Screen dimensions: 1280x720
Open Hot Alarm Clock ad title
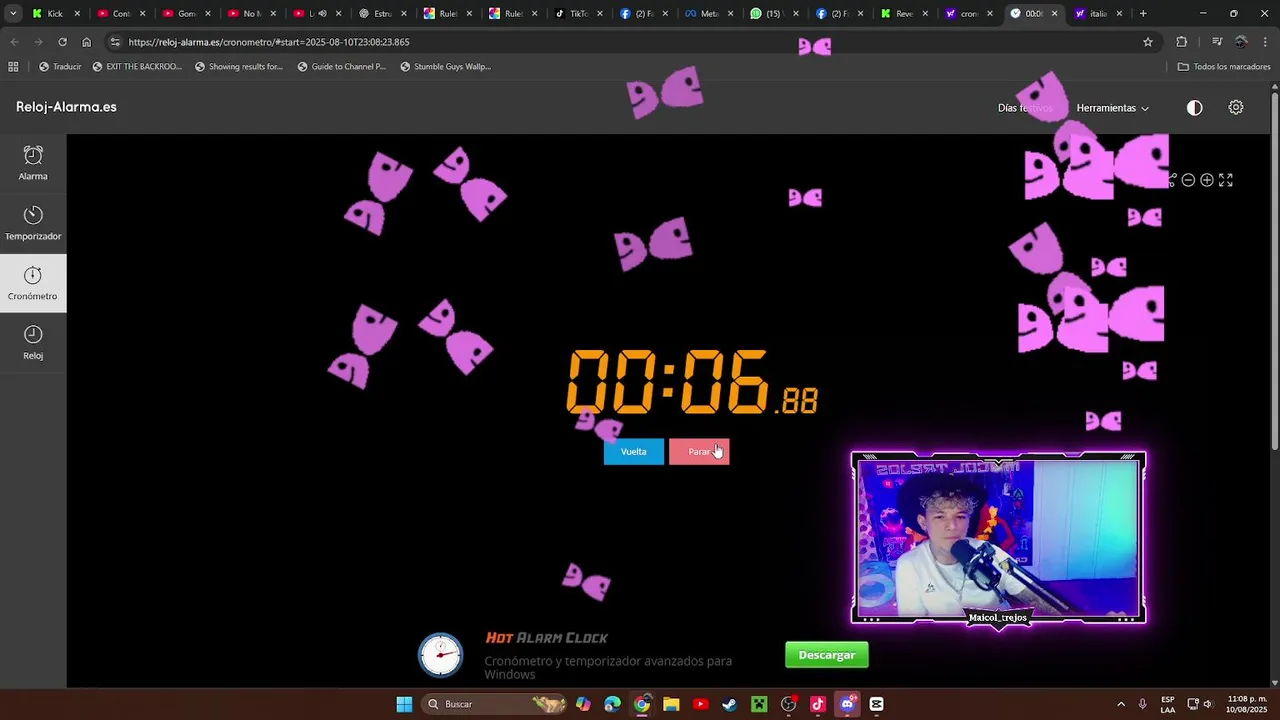(547, 638)
